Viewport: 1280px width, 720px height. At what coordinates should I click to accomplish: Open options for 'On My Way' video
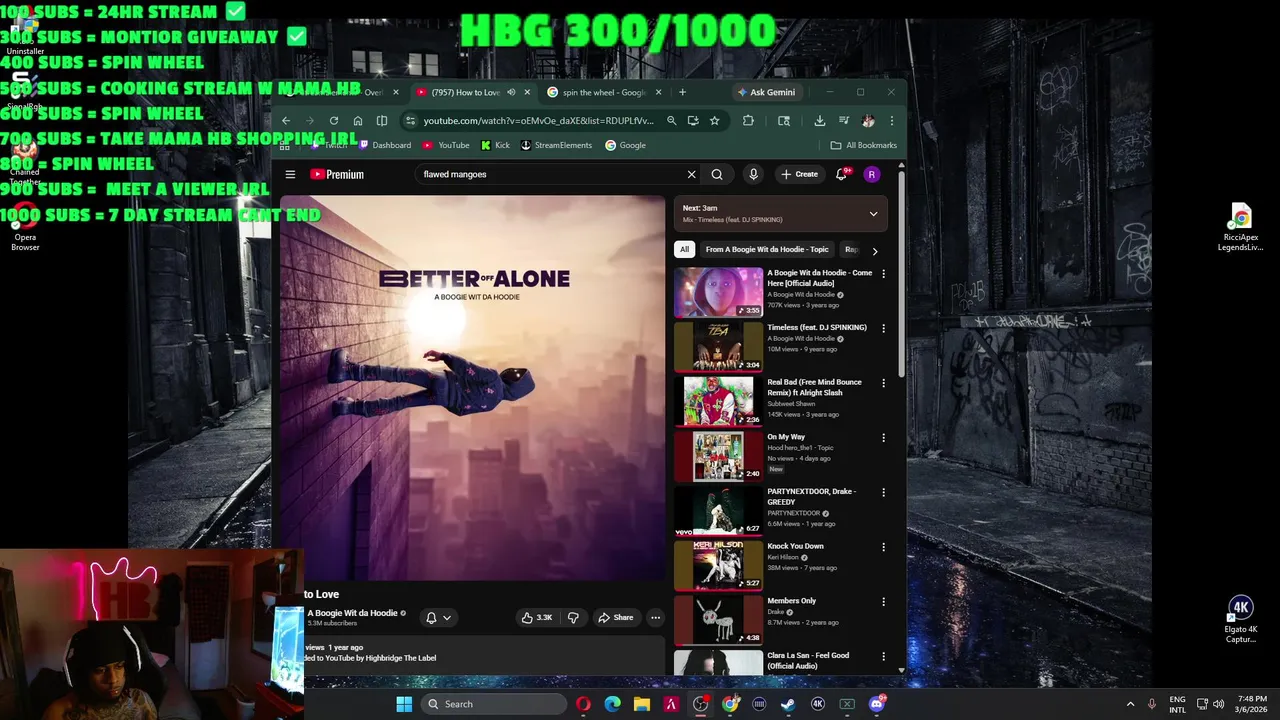883,437
